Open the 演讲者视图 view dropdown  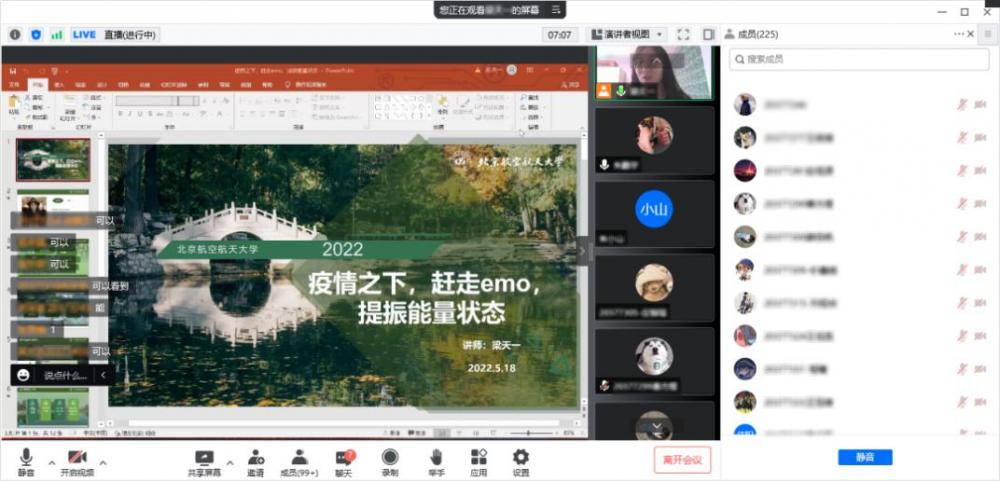(627, 34)
